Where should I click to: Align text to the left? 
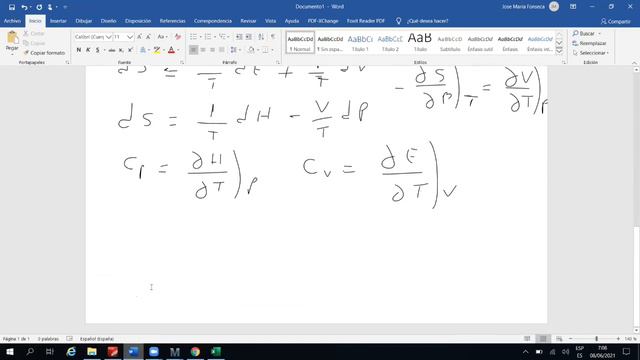(193, 50)
